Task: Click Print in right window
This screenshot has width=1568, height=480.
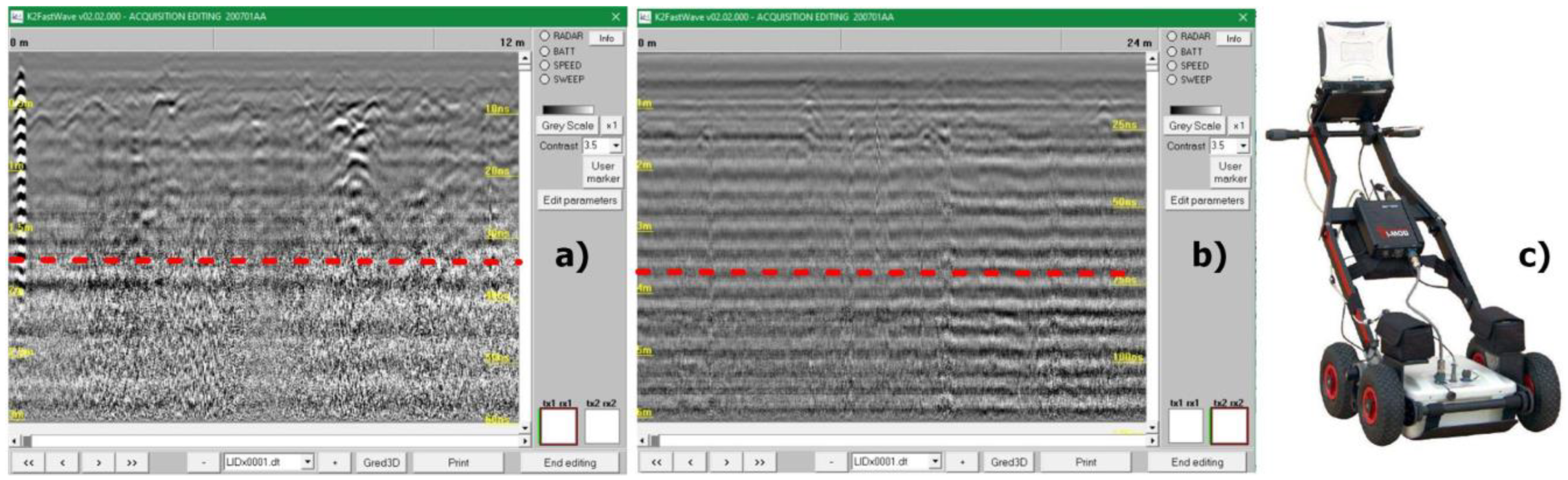Action: coord(1086,463)
